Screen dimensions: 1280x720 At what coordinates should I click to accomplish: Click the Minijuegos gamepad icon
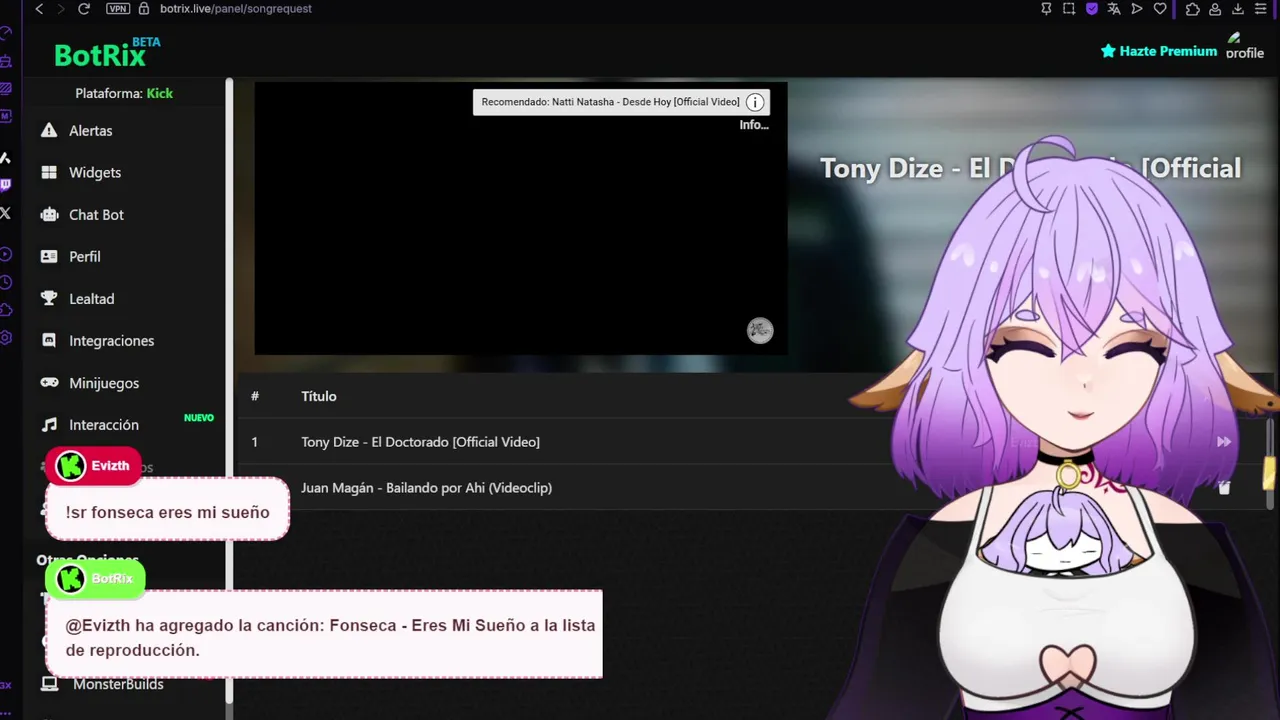point(48,382)
